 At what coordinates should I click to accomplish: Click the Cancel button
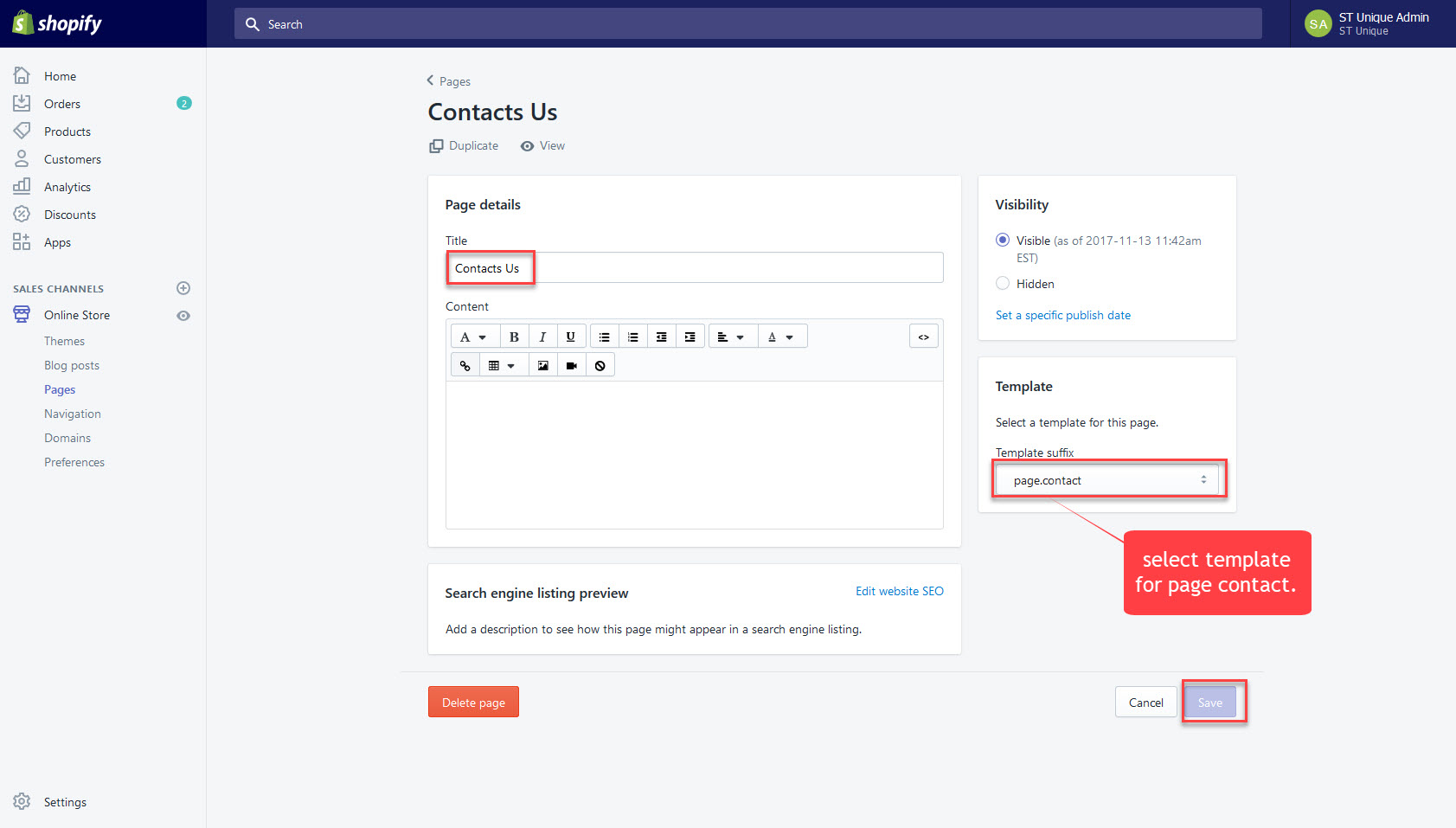point(1145,703)
